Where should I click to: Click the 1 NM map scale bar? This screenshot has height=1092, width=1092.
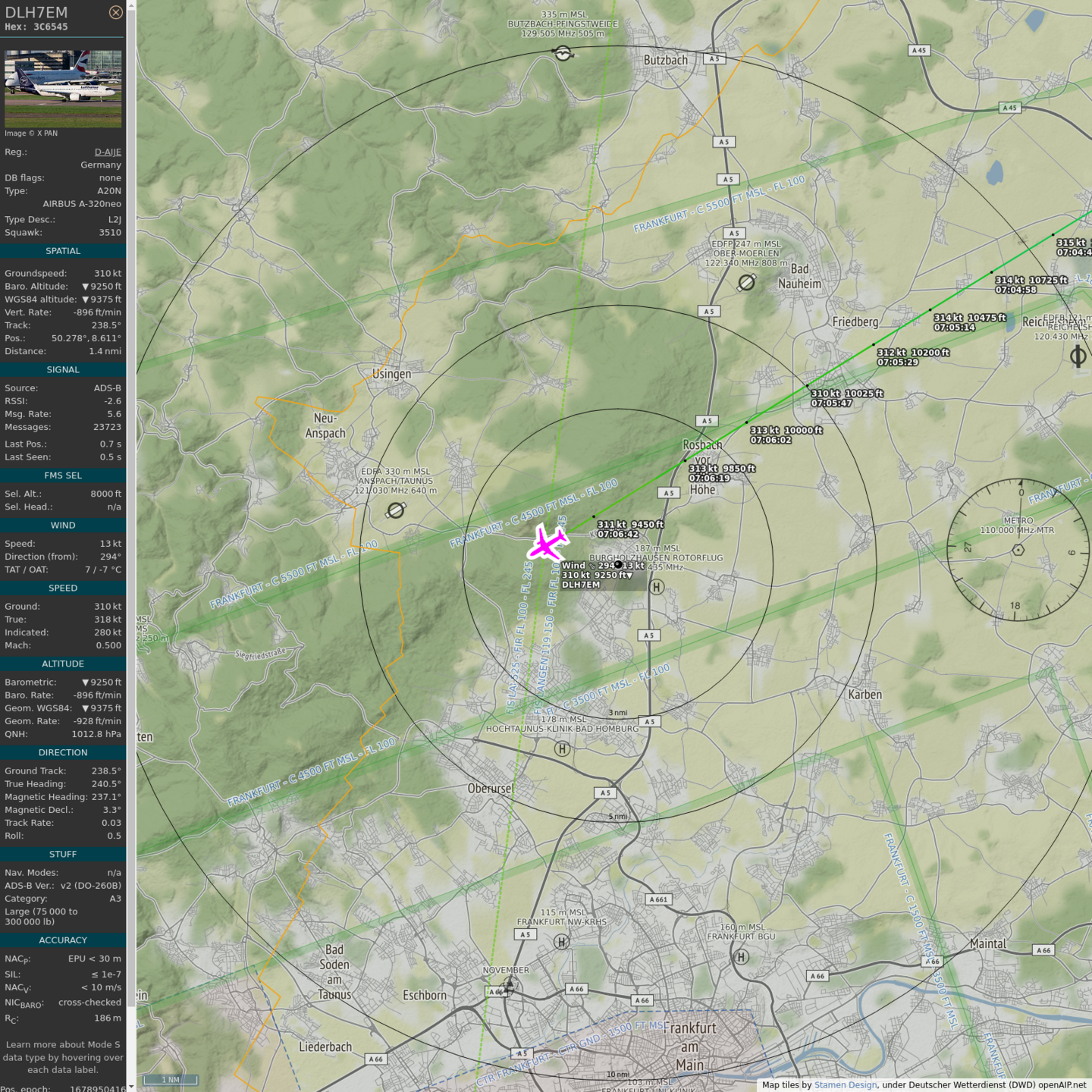171,1080
